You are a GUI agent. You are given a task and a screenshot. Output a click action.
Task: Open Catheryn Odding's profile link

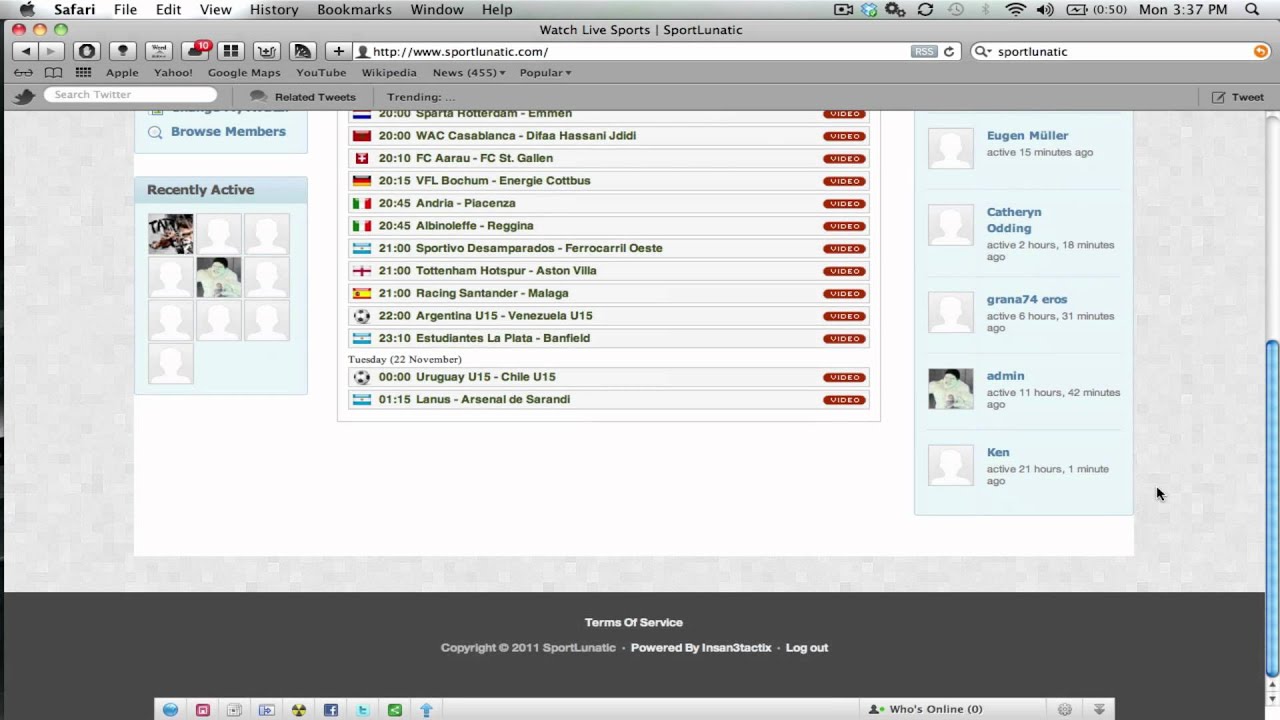pyautogui.click(x=1014, y=220)
